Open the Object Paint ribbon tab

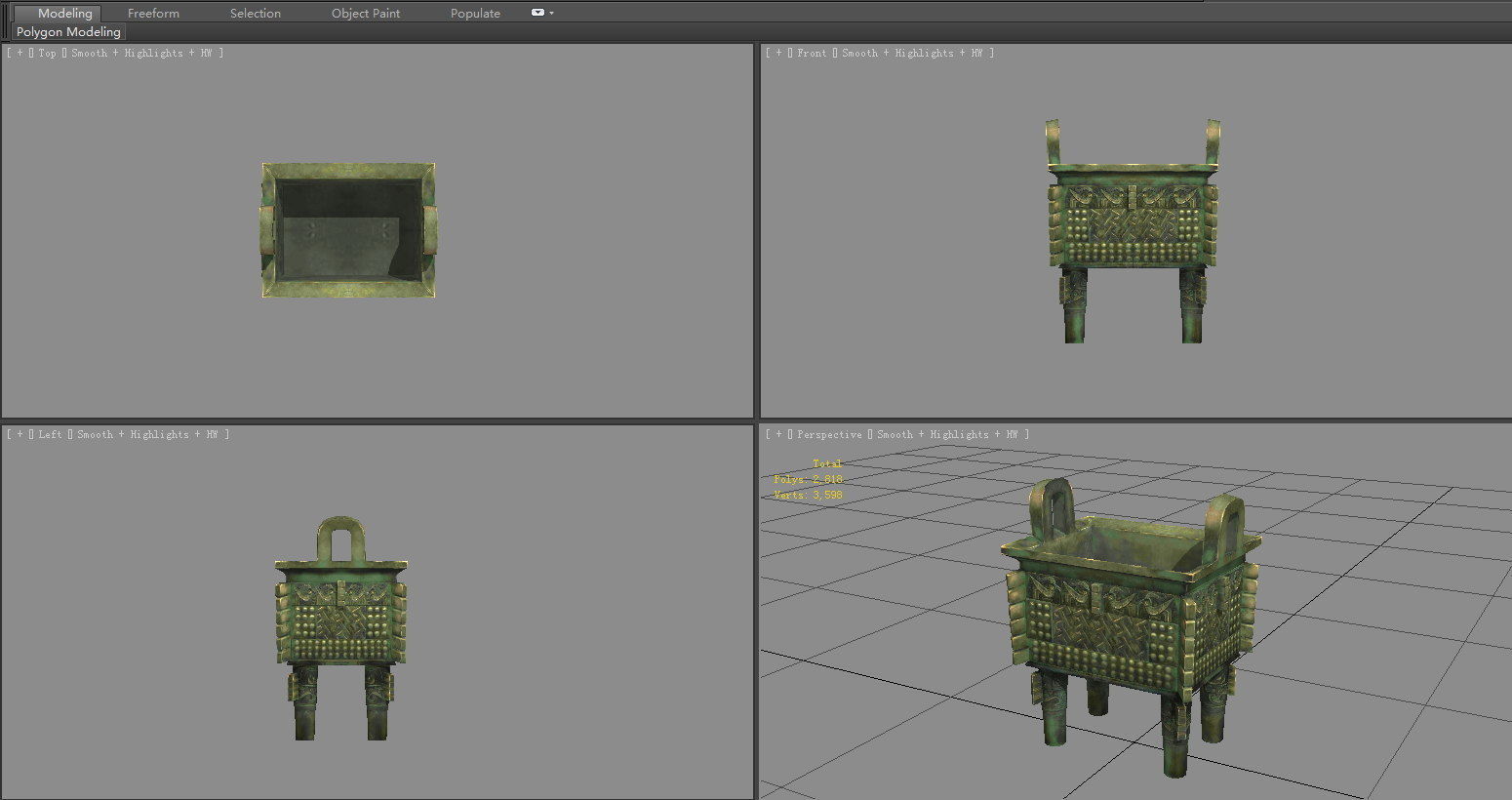pos(366,14)
